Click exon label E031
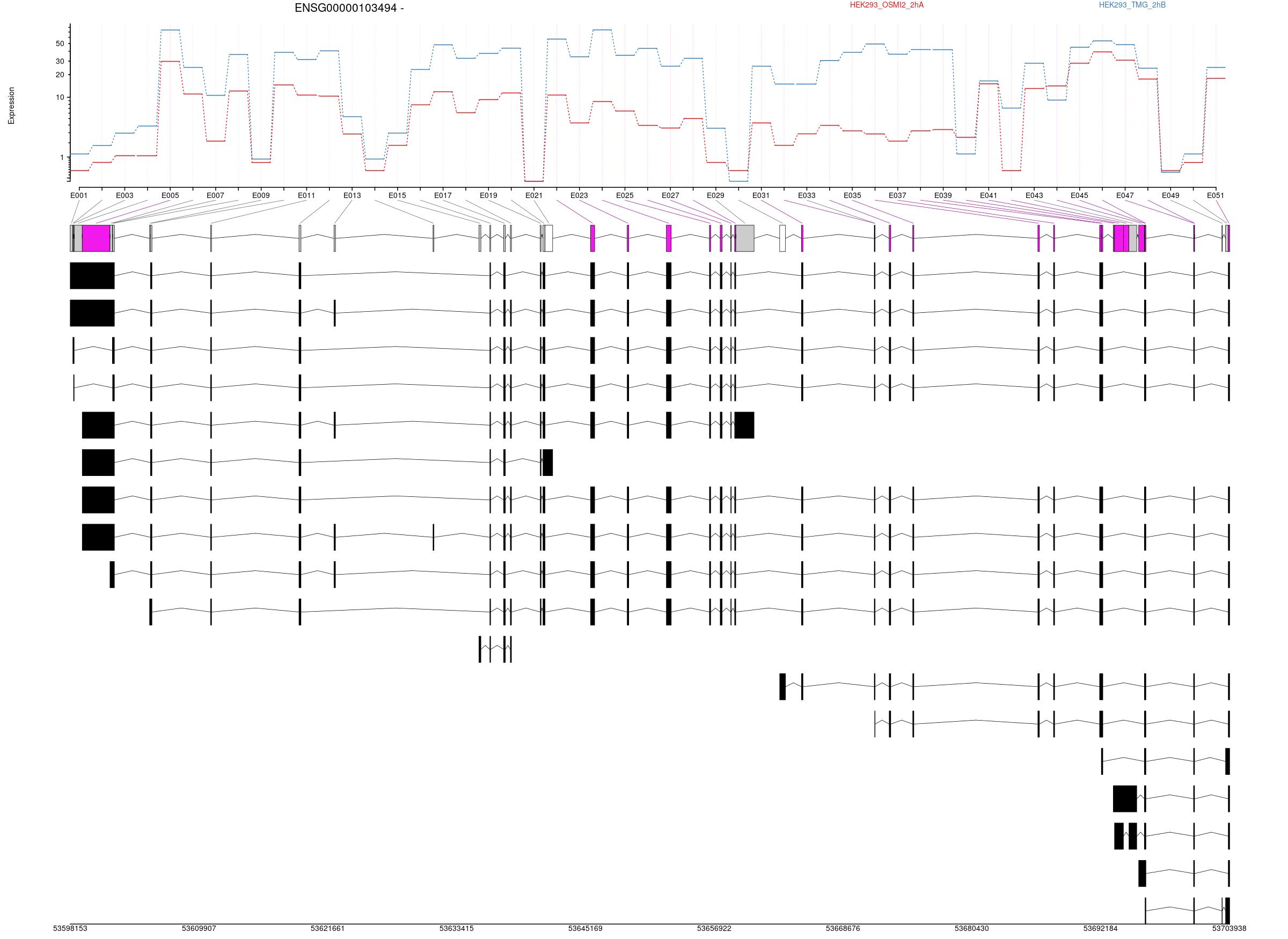Image resolution: width=1288 pixels, height=939 pixels. coord(761,195)
